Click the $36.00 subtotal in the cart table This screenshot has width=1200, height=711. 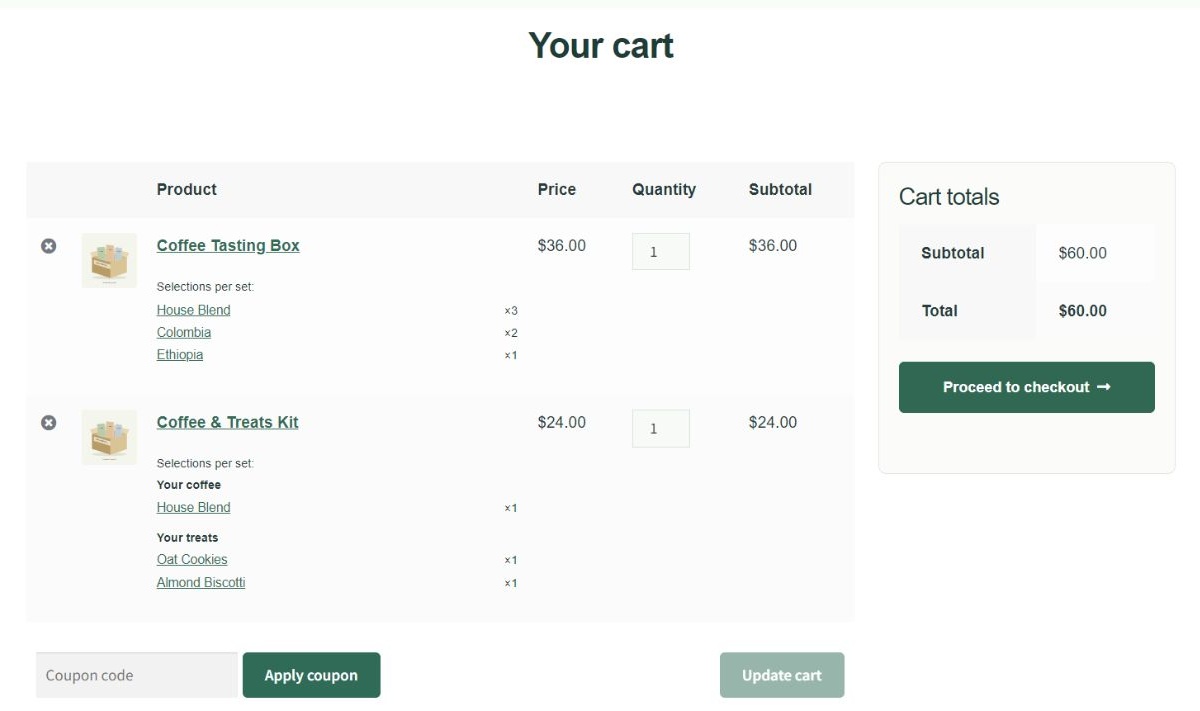[x=773, y=246]
